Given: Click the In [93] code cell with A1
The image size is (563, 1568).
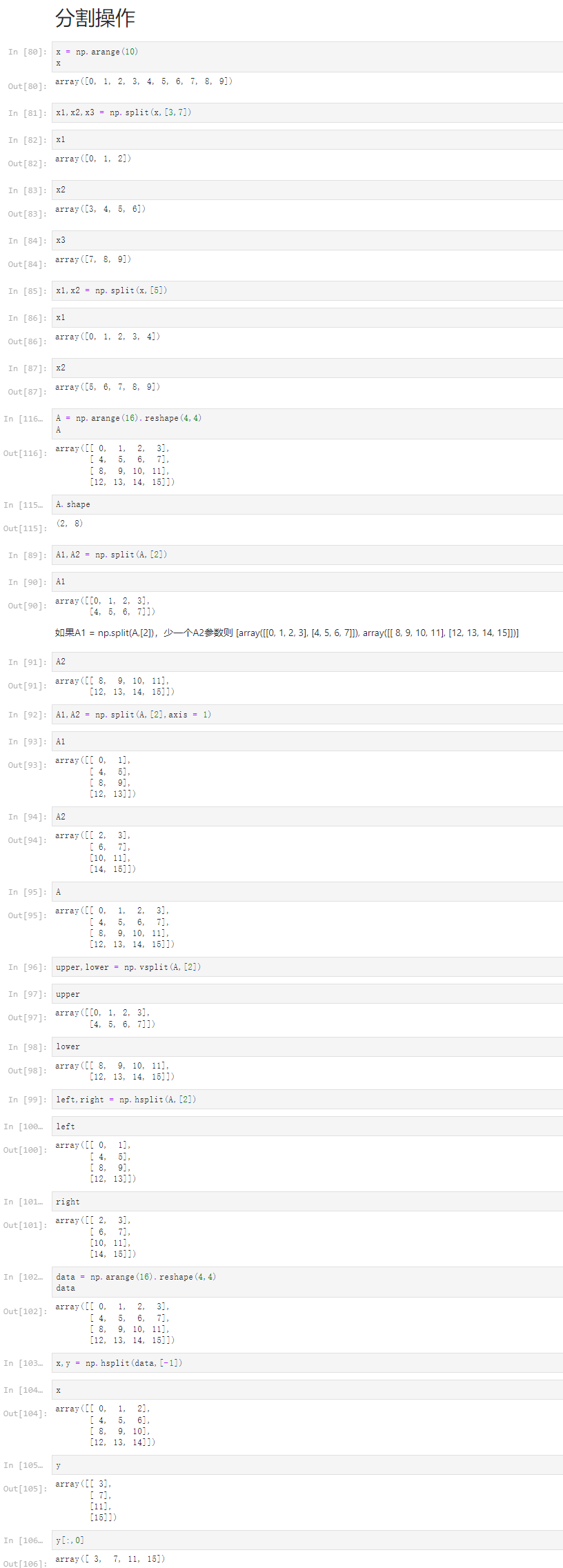Looking at the screenshot, I should tap(307, 742).
